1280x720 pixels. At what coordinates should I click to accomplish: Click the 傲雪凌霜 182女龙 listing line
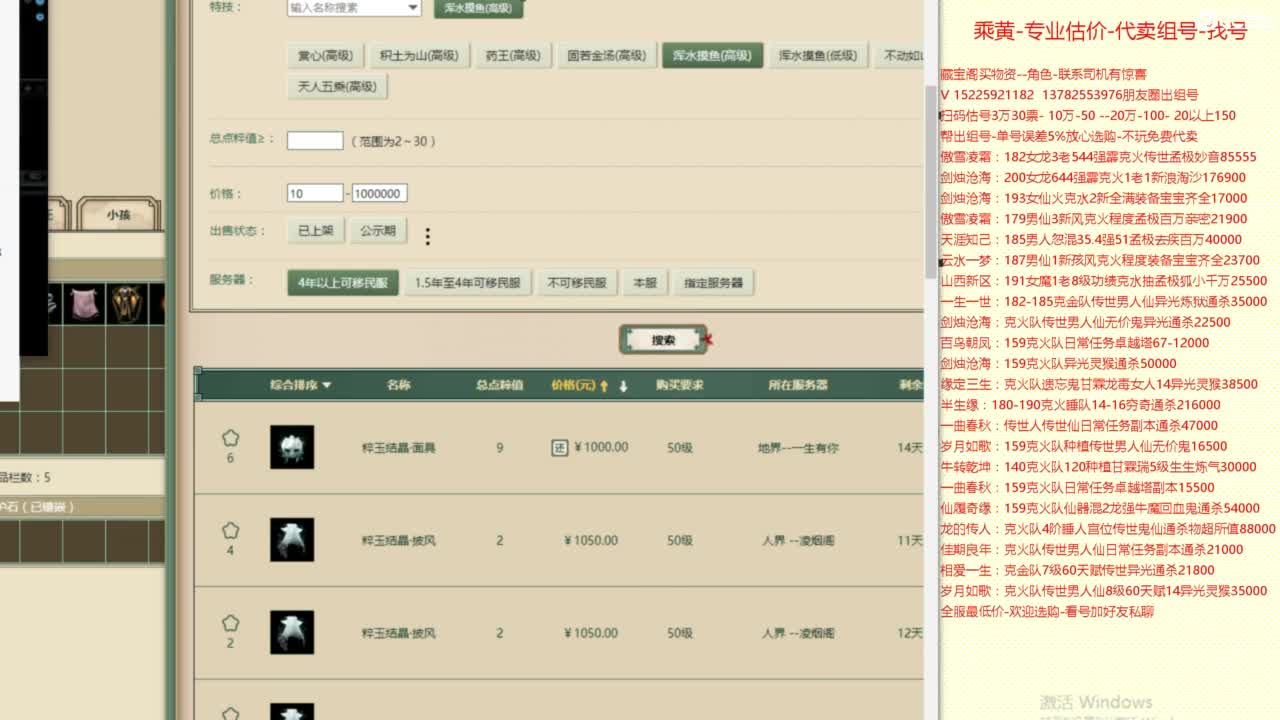click(1098, 157)
